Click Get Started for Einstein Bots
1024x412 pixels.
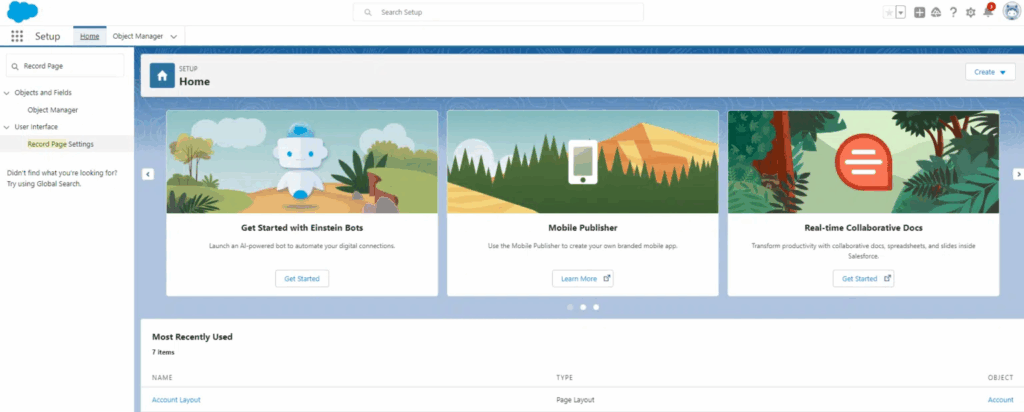coord(301,278)
